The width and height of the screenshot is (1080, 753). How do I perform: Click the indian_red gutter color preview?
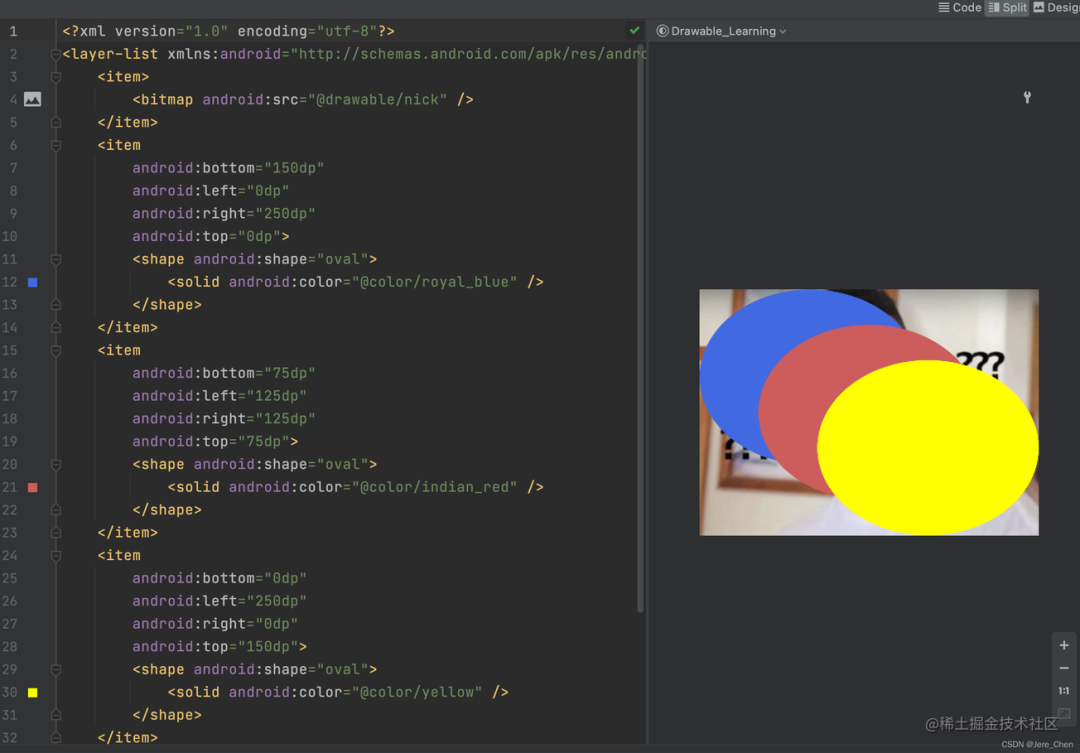click(33, 487)
